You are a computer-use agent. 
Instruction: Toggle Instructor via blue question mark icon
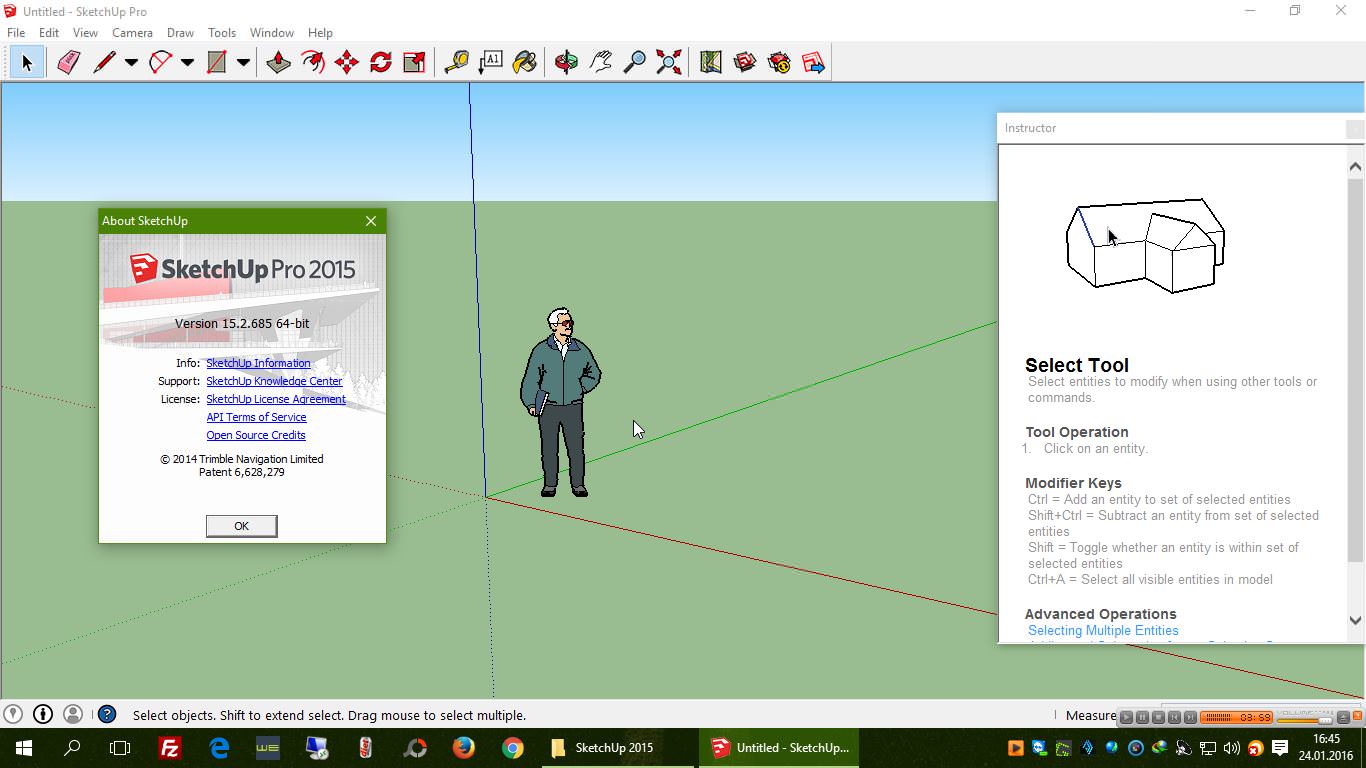pyautogui.click(x=107, y=714)
